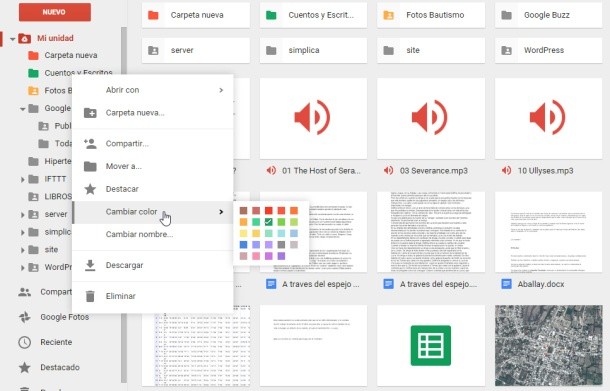Click the Destacado star icon in sidebar
This screenshot has width=610, height=391.
(25, 367)
